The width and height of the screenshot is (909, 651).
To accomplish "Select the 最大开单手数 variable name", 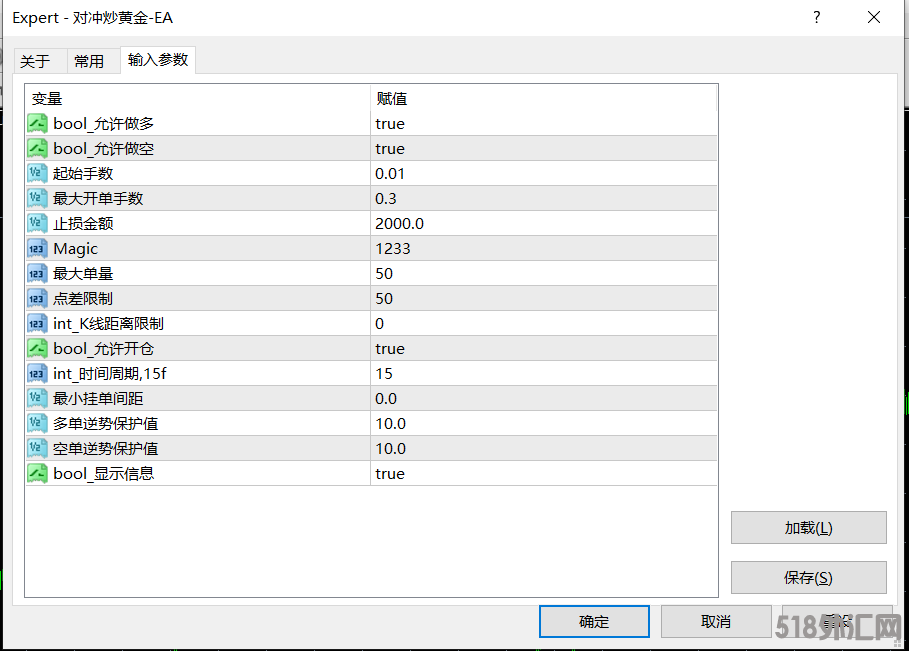I will coord(98,198).
